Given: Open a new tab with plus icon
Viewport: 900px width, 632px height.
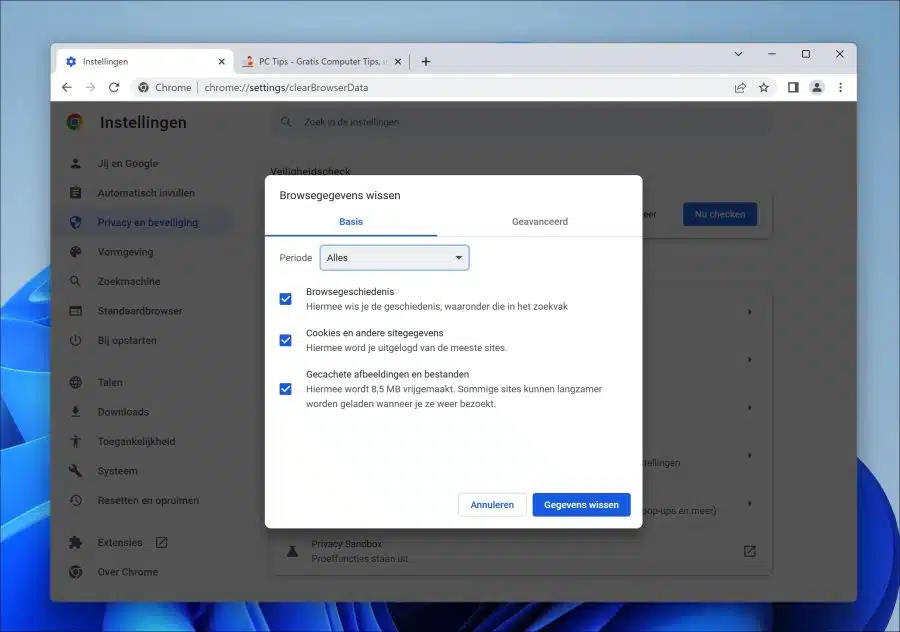Looking at the screenshot, I should pyautogui.click(x=426, y=61).
